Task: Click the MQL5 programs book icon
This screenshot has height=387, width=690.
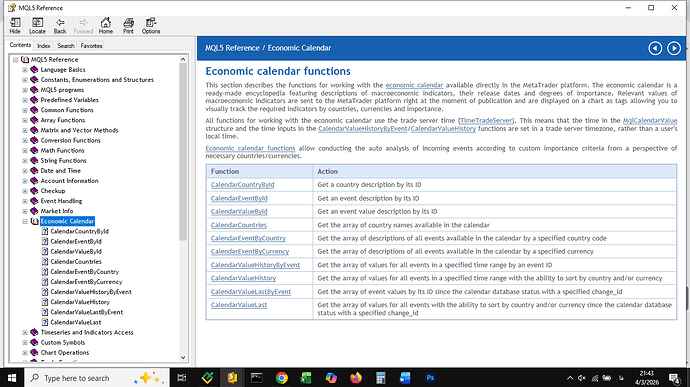Action: click(x=34, y=90)
